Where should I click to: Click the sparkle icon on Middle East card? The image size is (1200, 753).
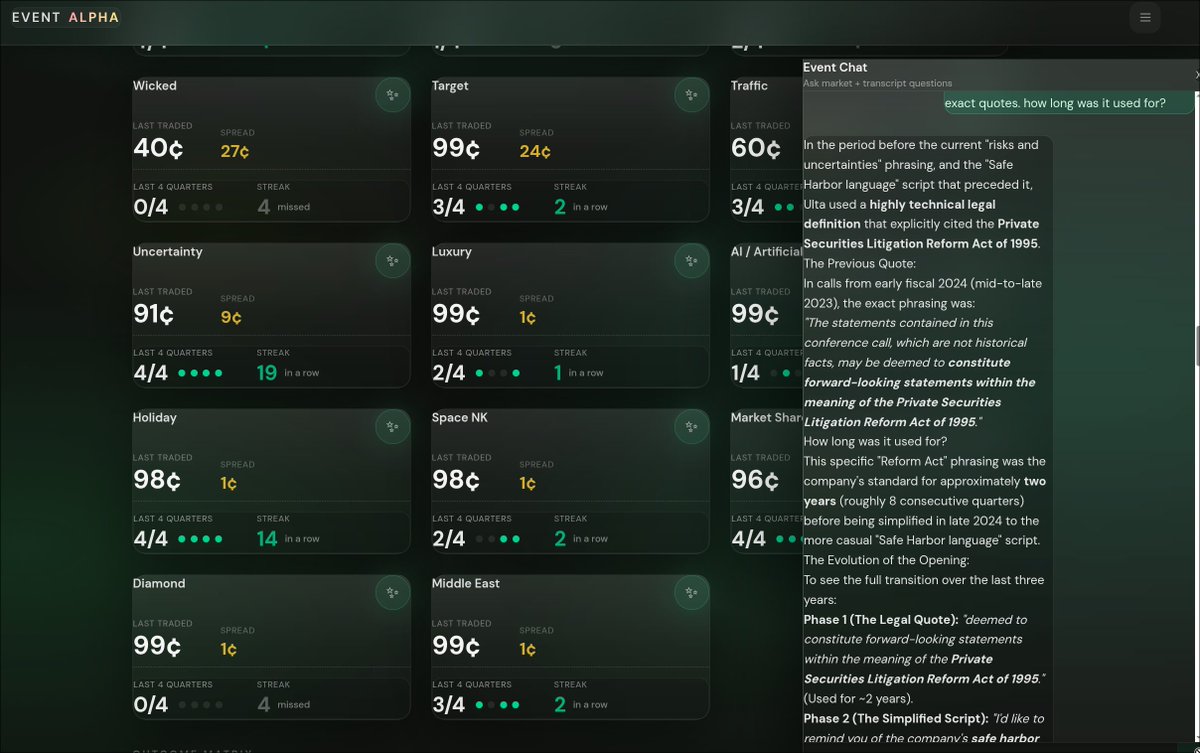coord(691,593)
